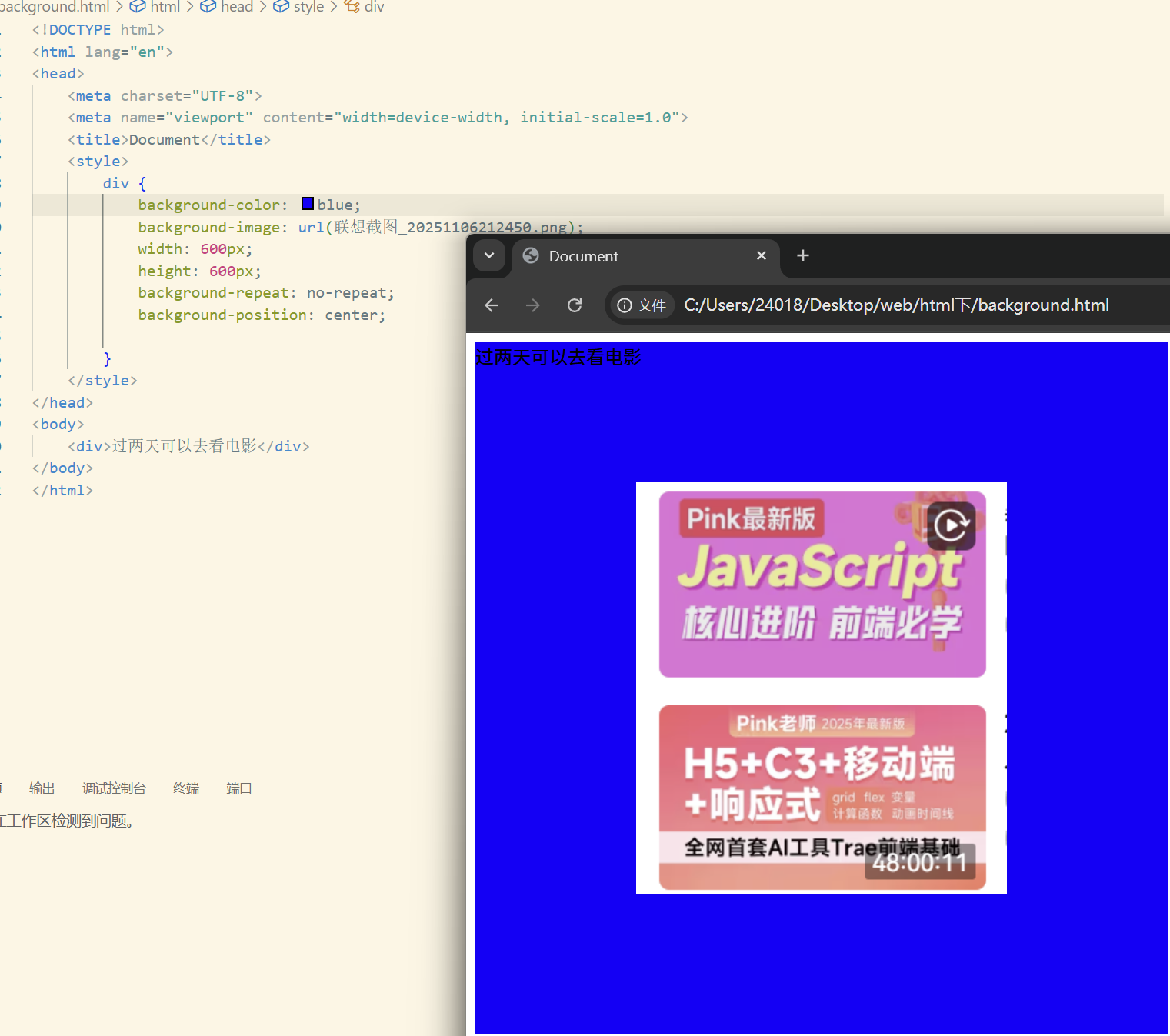Click the H5+C3 移动端 course thumbnail
1170x1036 pixels.
pos(822,798)
